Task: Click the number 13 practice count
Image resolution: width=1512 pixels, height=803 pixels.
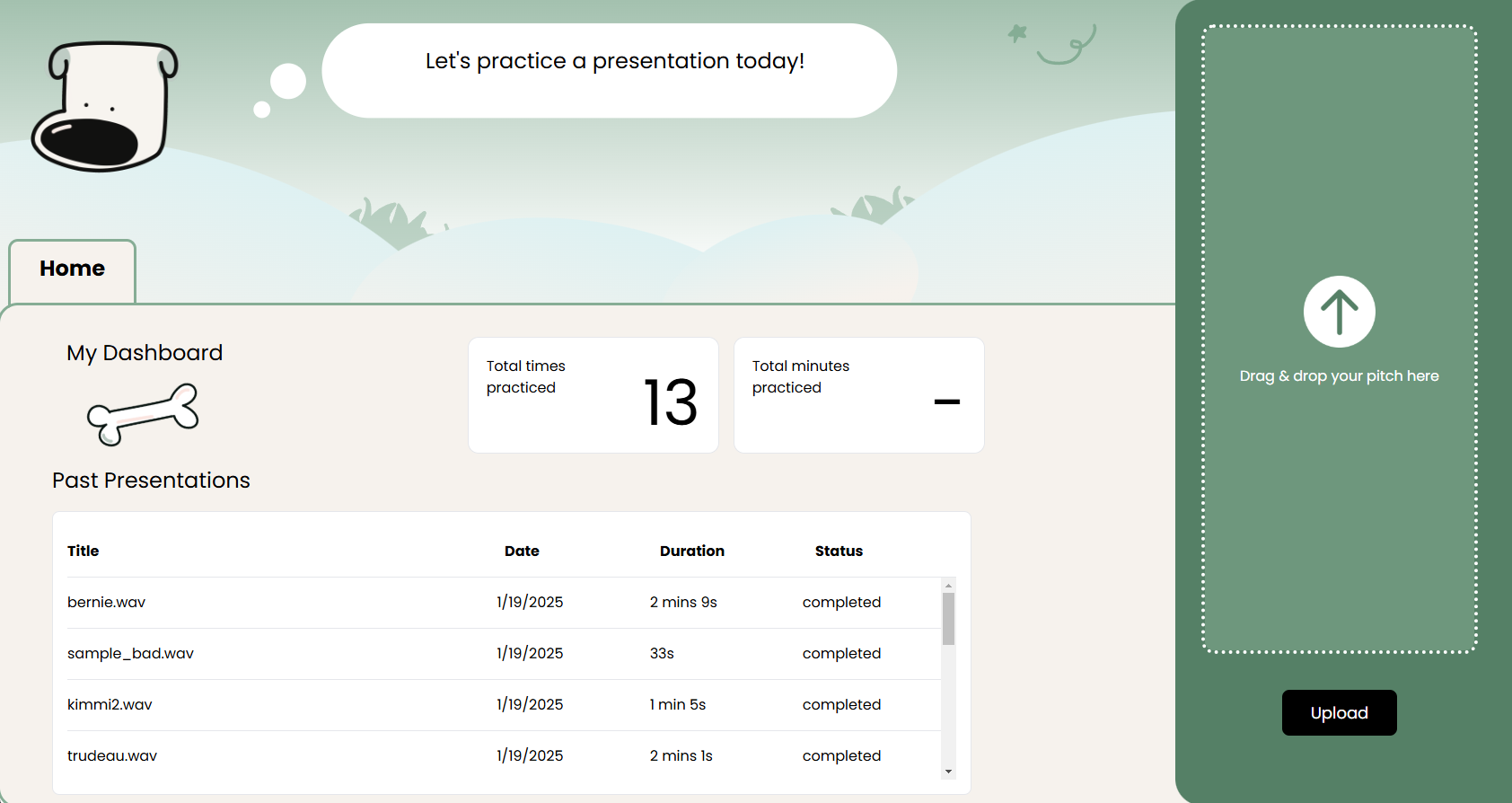Action: point(671,401)
